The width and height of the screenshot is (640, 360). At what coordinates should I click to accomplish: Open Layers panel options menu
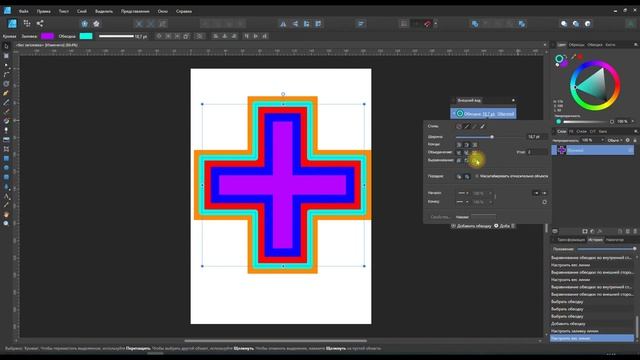point(636,131)
